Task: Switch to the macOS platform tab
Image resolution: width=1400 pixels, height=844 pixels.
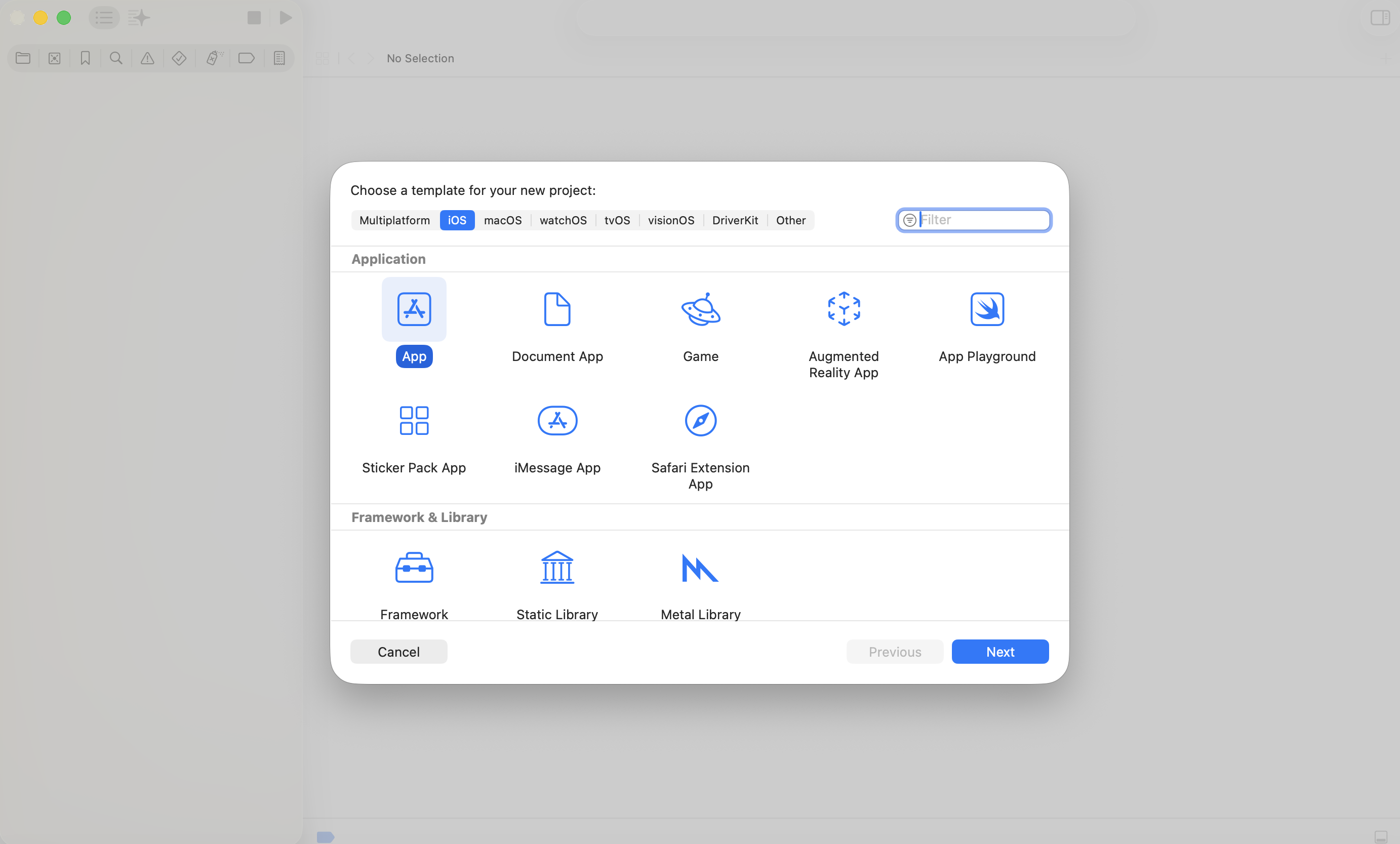Action: [x=502, y=220]
